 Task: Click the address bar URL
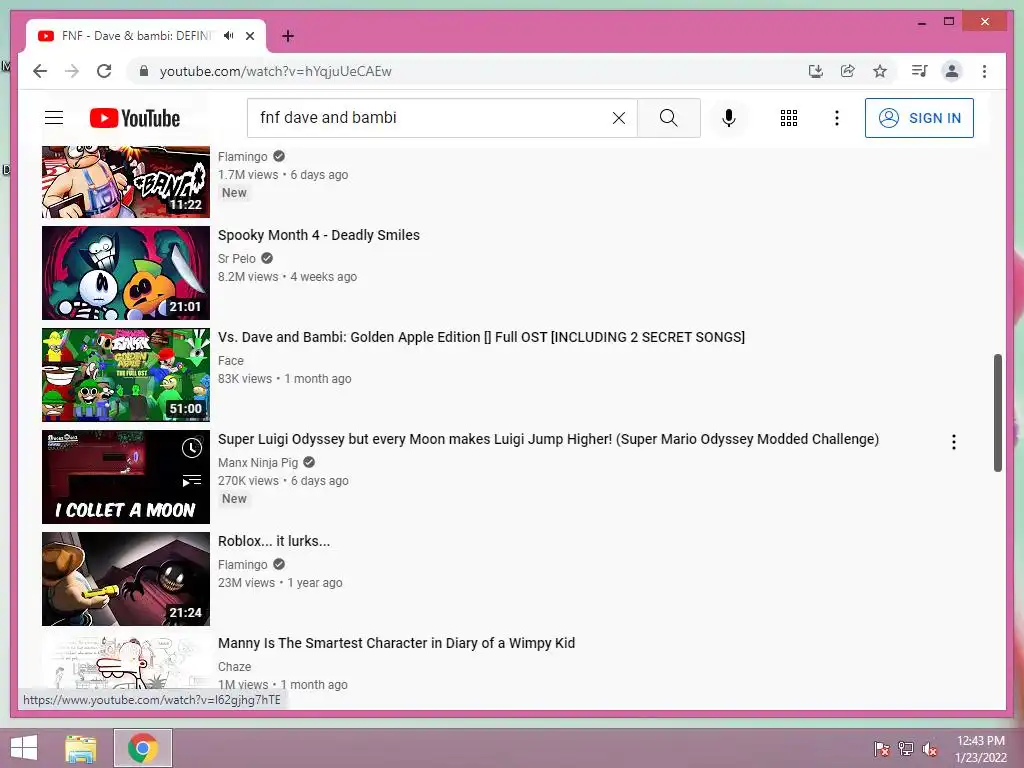pyautogui.click(x=275, y=71)
